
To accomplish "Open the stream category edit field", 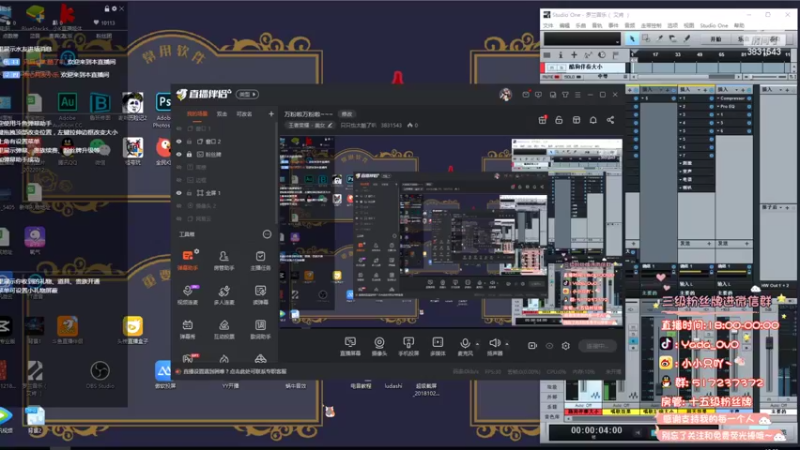I will click(310, 125).
